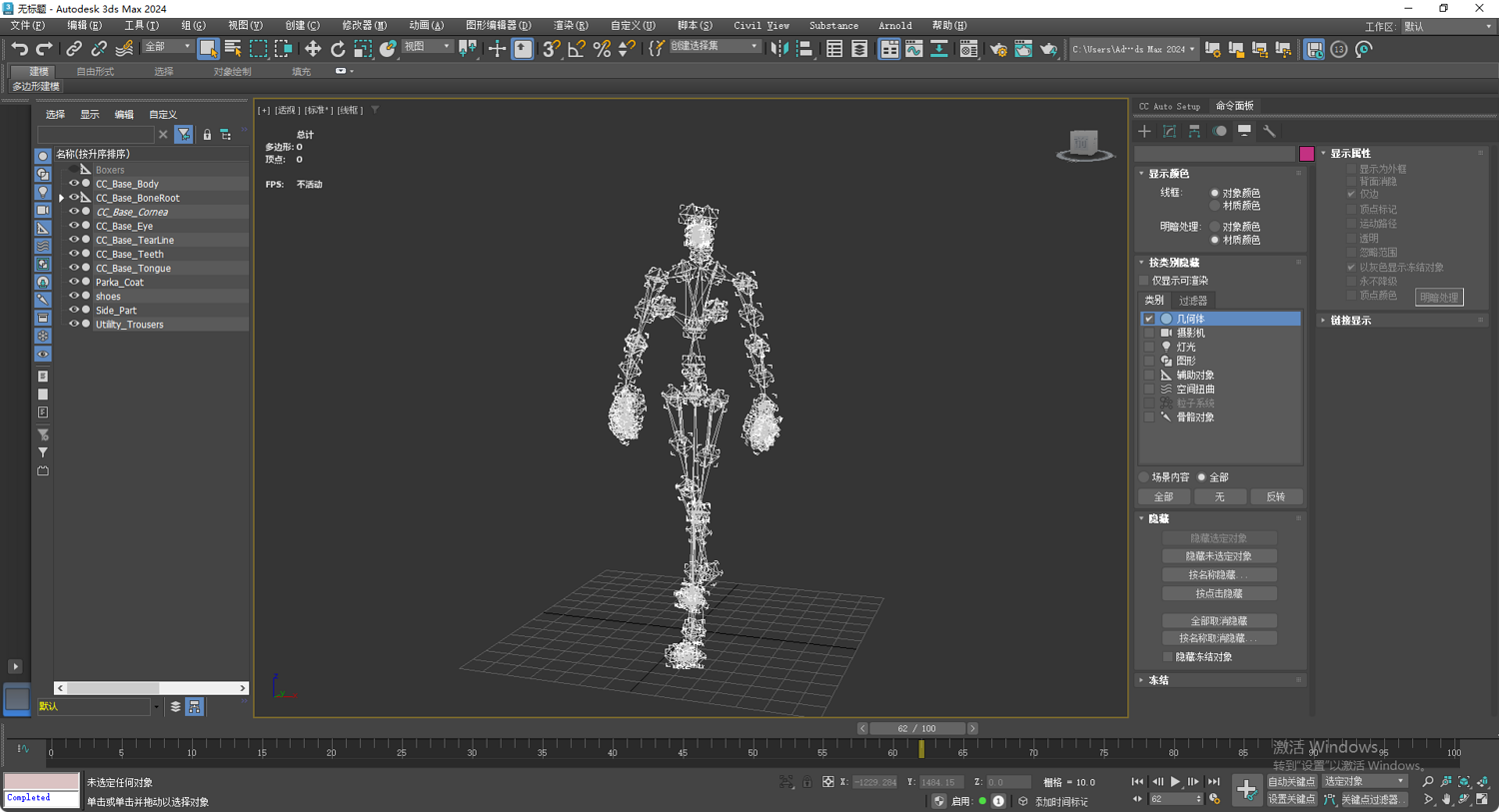Open Select by Name tool
The width and height of the screenshot is (1499, 812).
point(233,48)
